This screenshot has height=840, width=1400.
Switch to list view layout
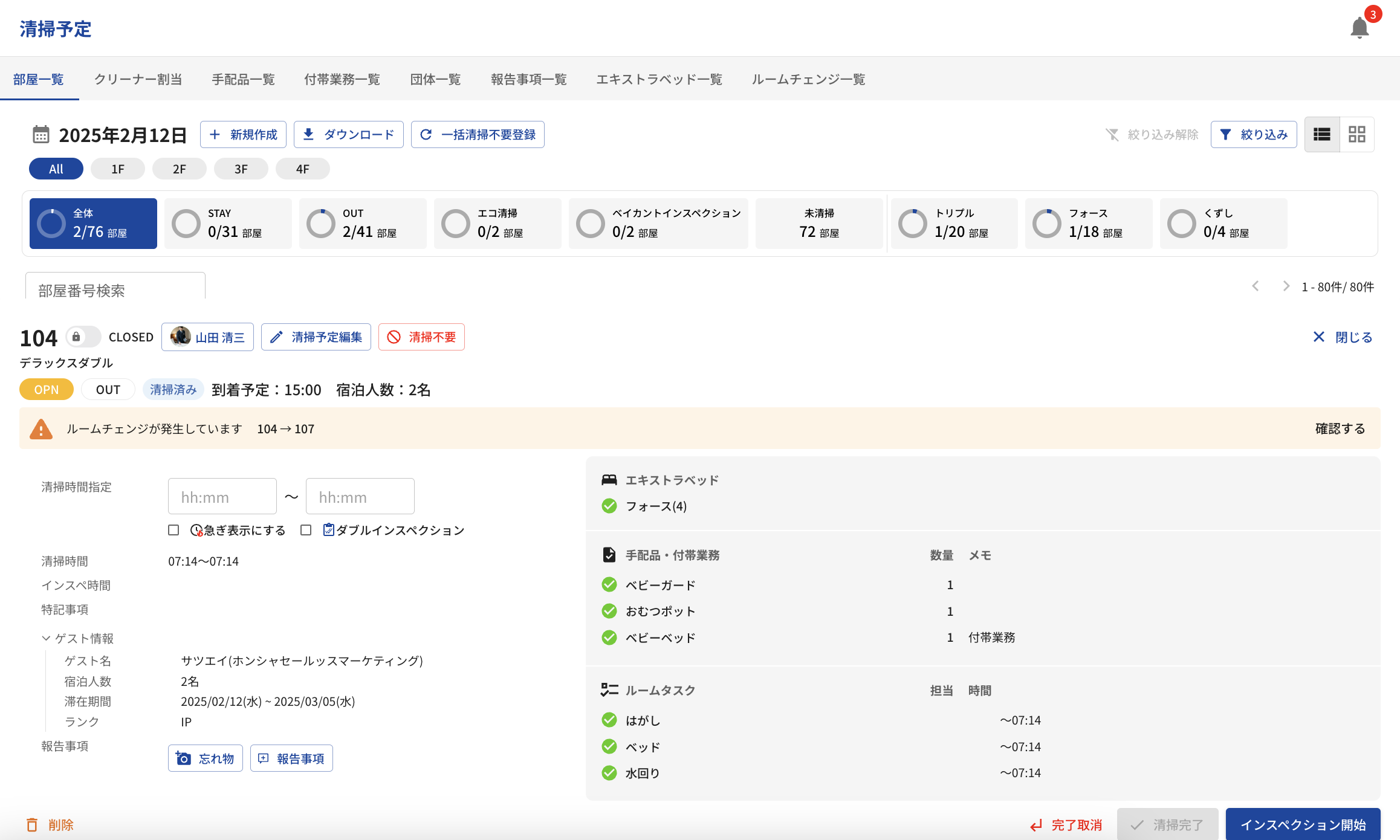pos(1322,134)
